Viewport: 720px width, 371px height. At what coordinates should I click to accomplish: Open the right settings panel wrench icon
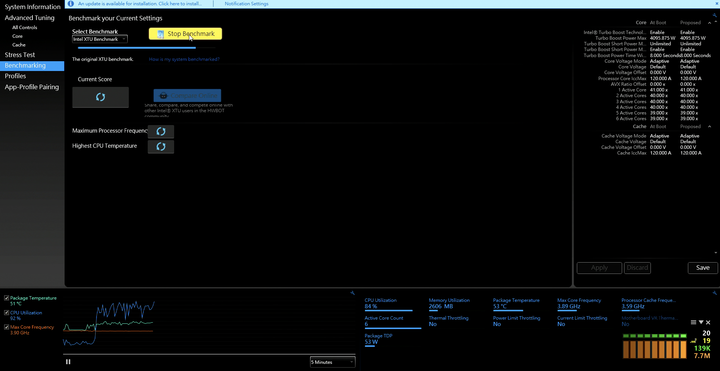click(714, 15)
